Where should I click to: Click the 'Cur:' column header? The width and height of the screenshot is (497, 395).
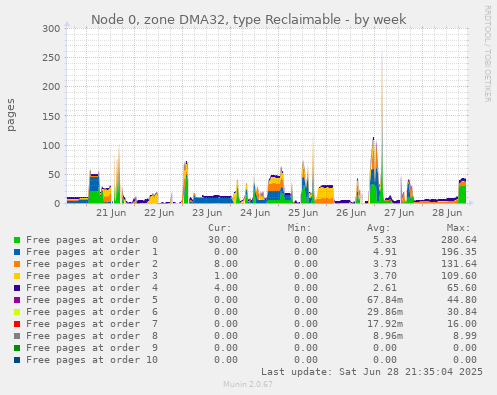(220, 228)
